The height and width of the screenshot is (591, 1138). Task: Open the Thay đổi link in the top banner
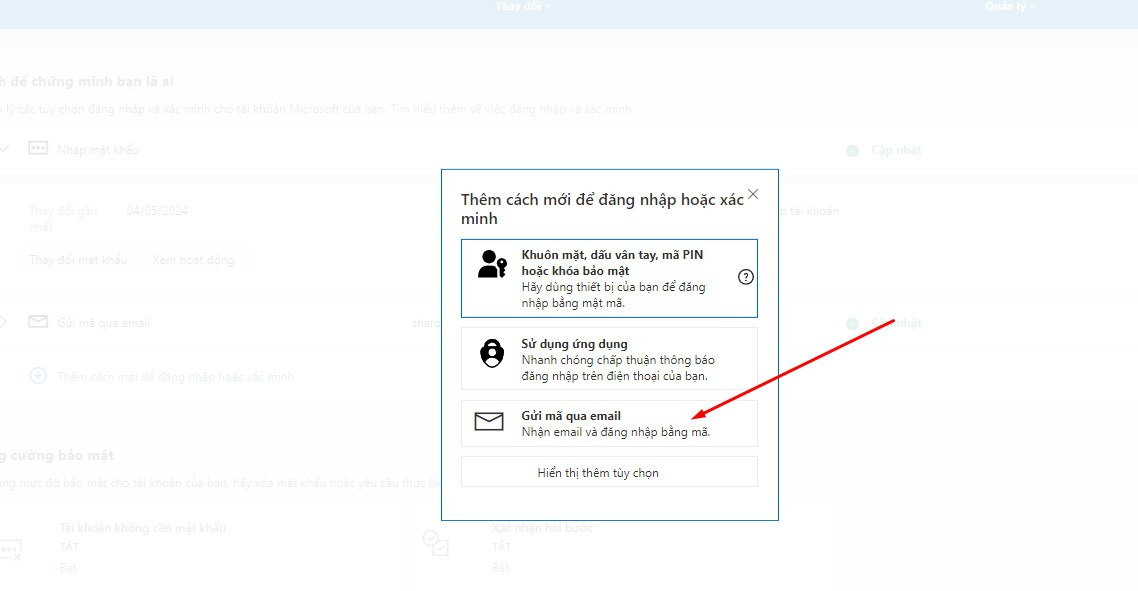[x=521, y=6]
